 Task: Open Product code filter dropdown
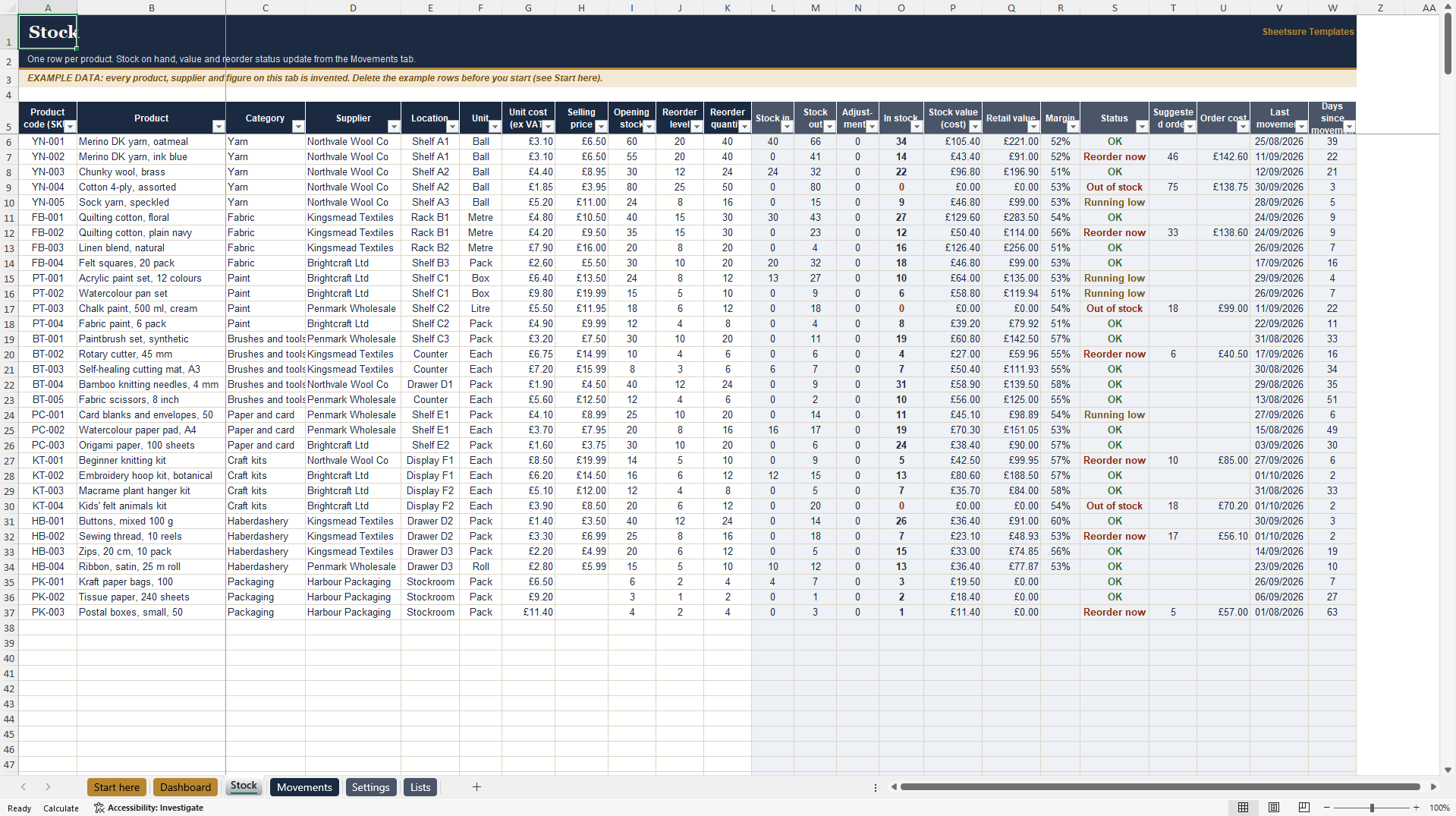point(71,127)
